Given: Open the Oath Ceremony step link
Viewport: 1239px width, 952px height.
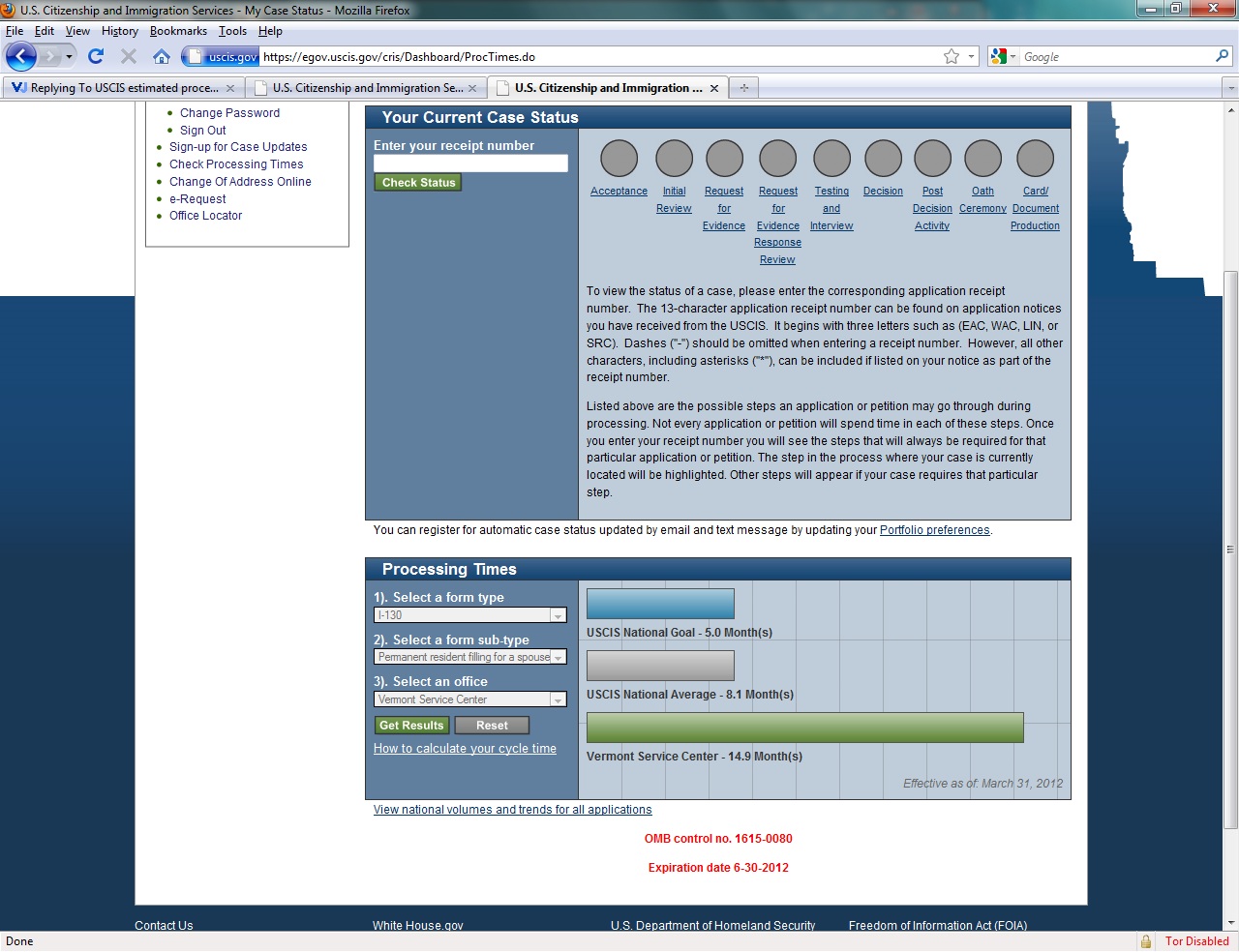Looking at the screenshot, I should coord(982,200).
